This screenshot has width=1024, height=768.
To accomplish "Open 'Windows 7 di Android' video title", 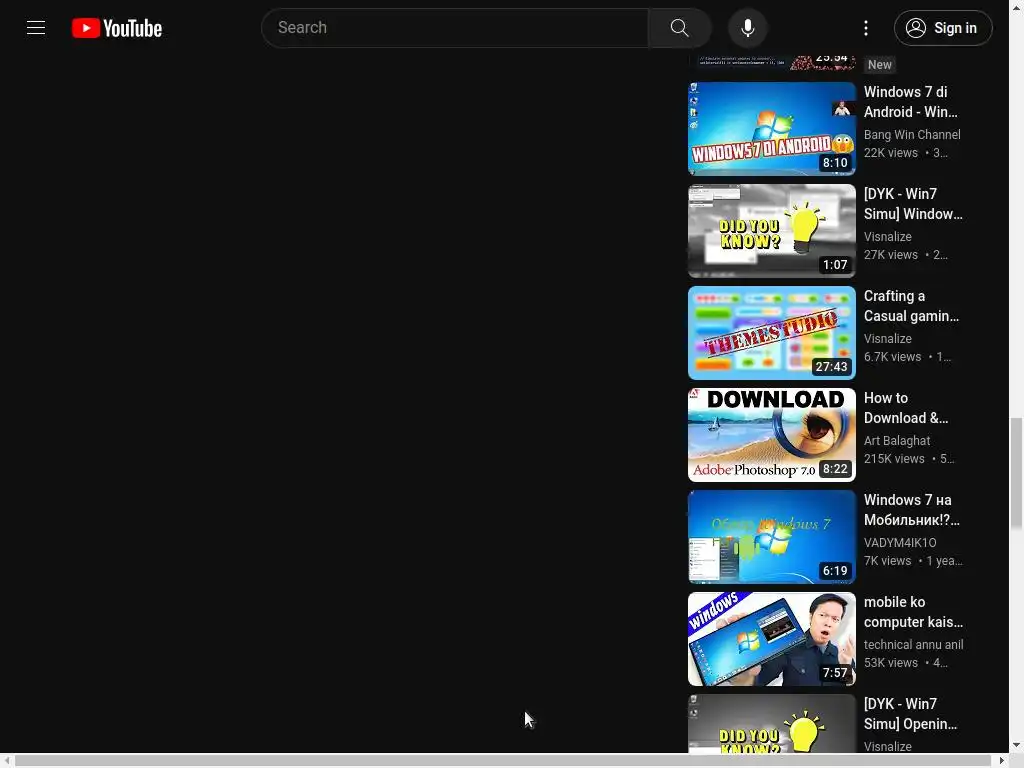I will pyautogui.click(x=912, y=102).
